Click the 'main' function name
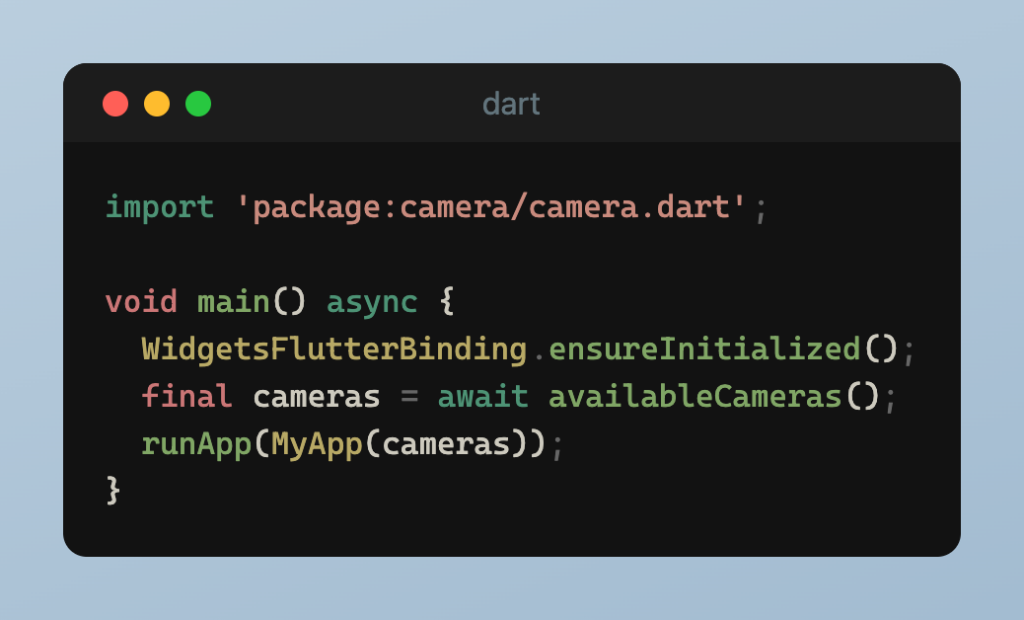 (233, 302)
